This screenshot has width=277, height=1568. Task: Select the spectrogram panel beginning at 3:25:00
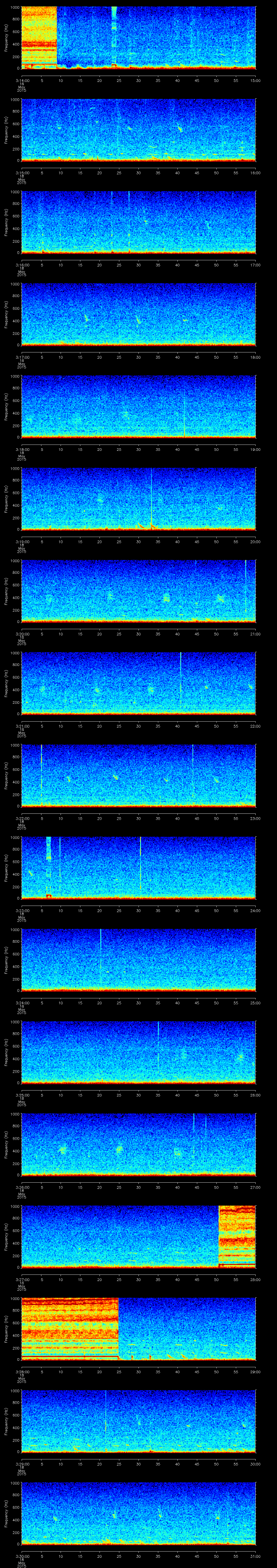[x=138, y=1052]
